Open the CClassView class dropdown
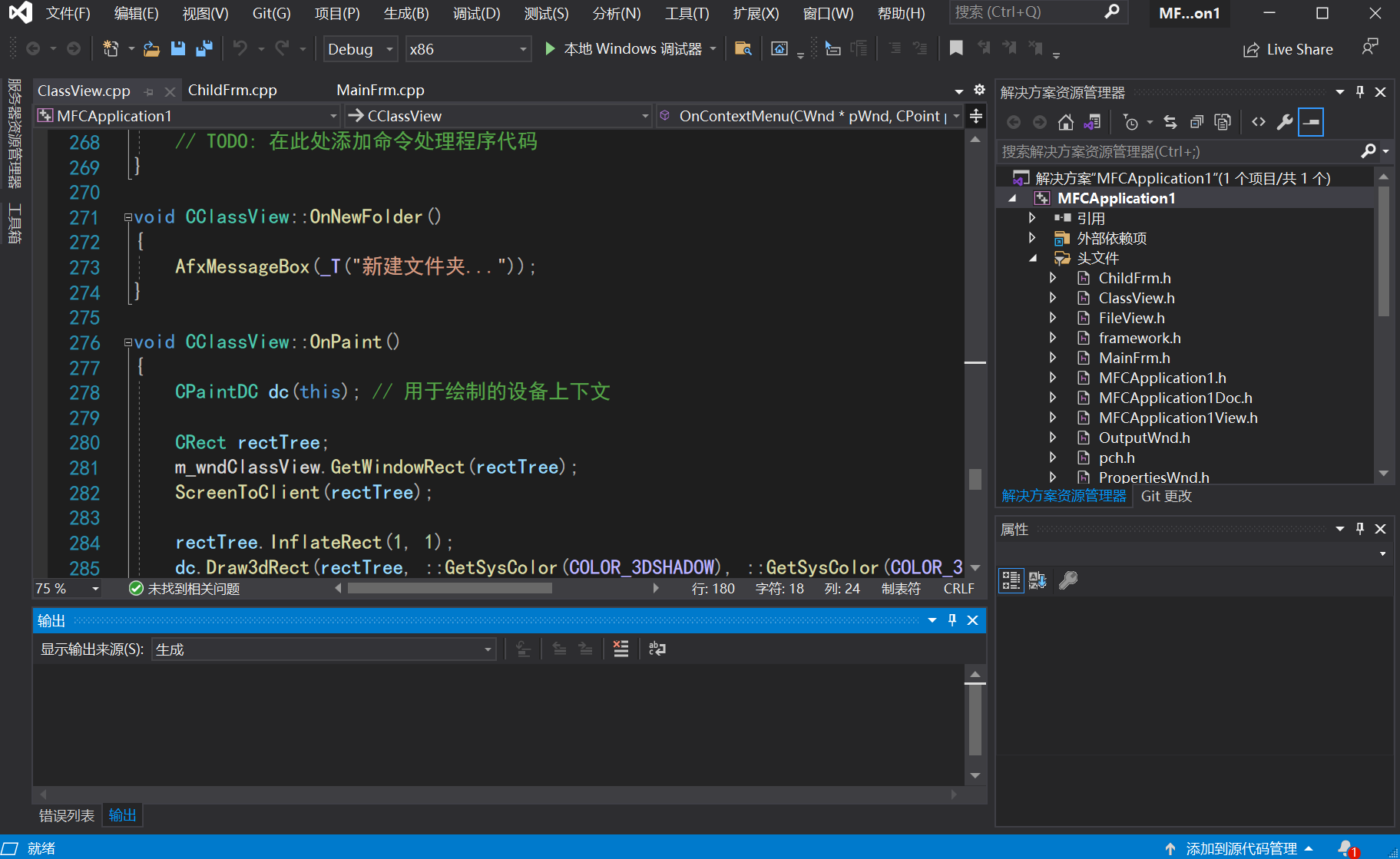This screenshot has height=859, width=1400. click(498, 116)
